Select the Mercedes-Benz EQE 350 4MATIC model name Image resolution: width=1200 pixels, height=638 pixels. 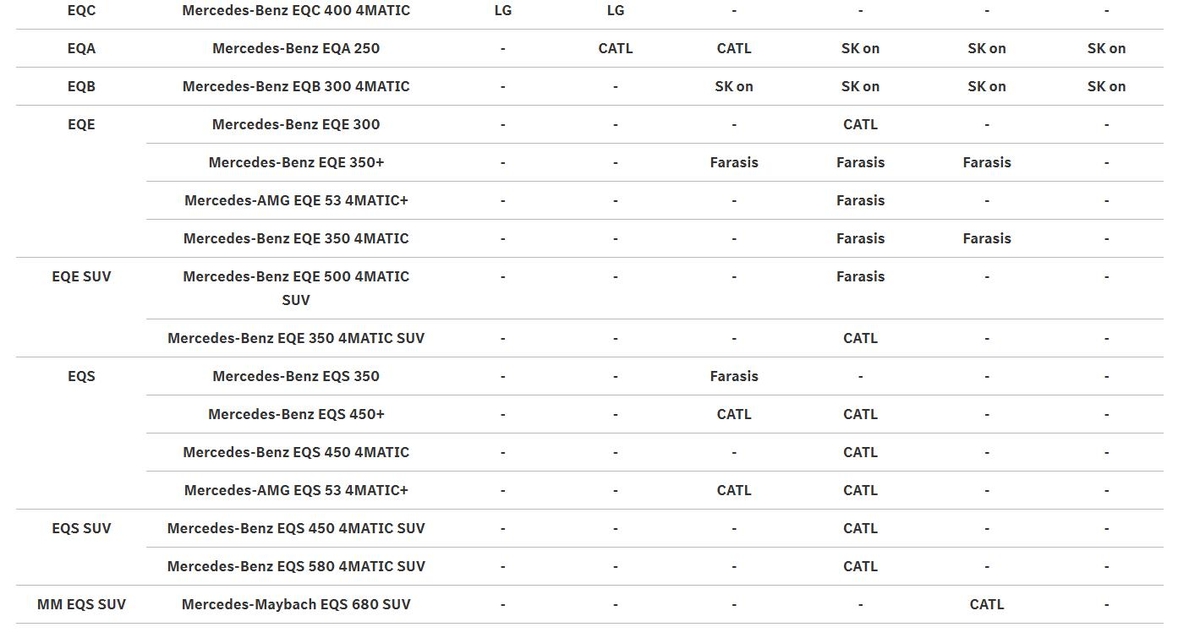(x=295, y=238)
